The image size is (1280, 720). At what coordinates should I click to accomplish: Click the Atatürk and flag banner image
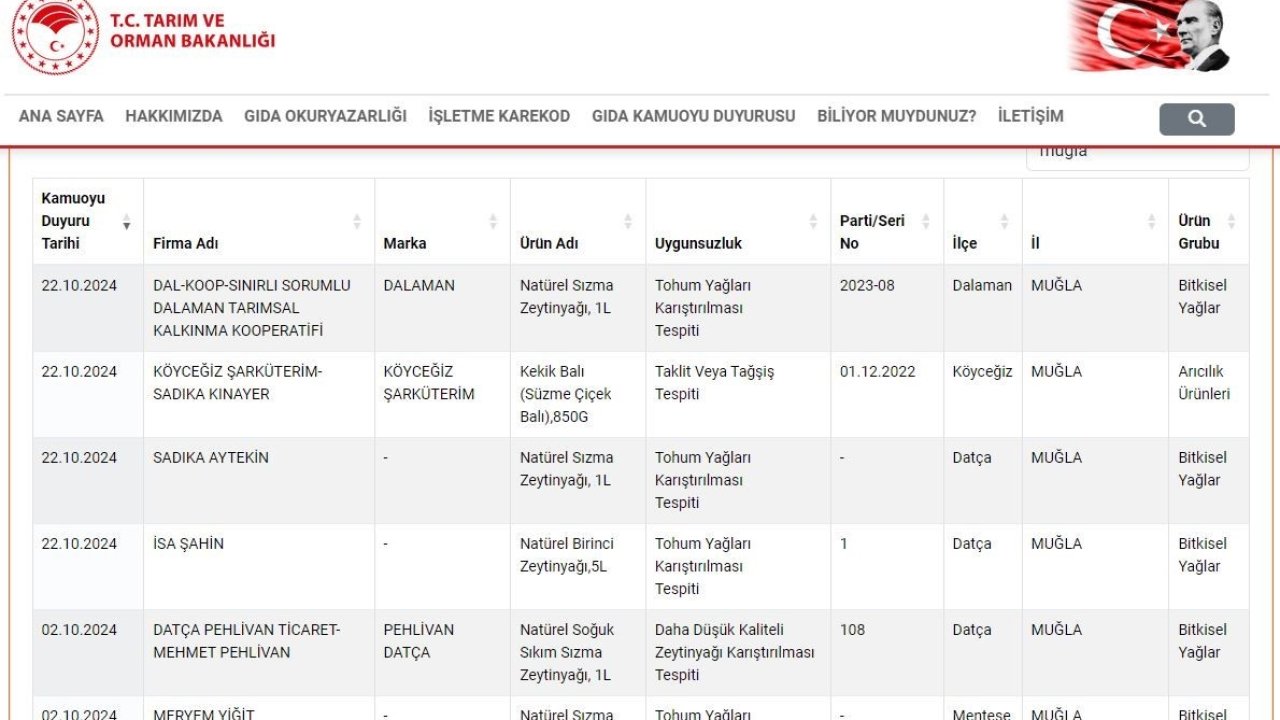click(1149, 36)
